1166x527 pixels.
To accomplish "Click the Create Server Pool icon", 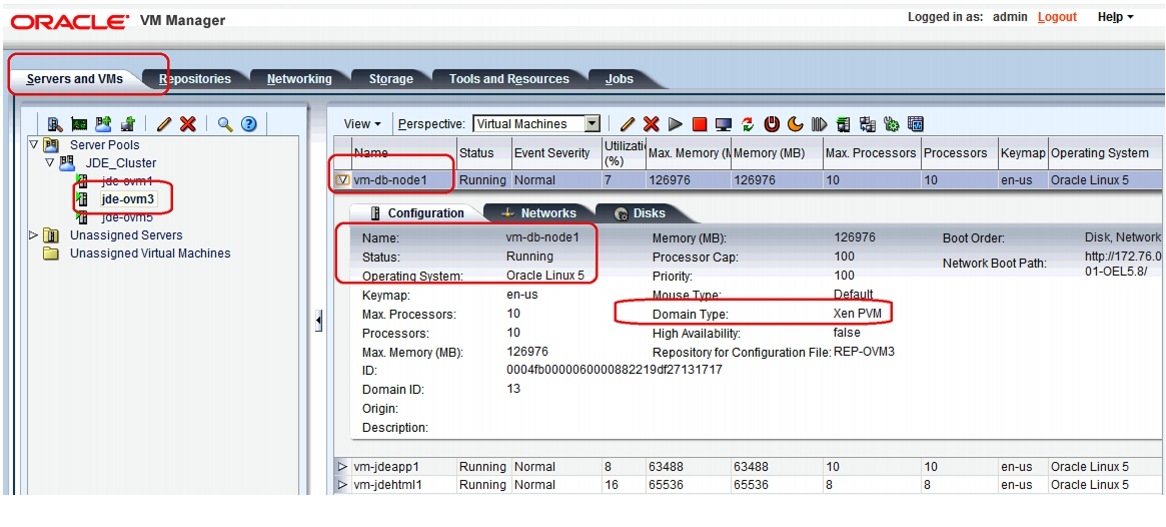I will (x=103, y=124).
